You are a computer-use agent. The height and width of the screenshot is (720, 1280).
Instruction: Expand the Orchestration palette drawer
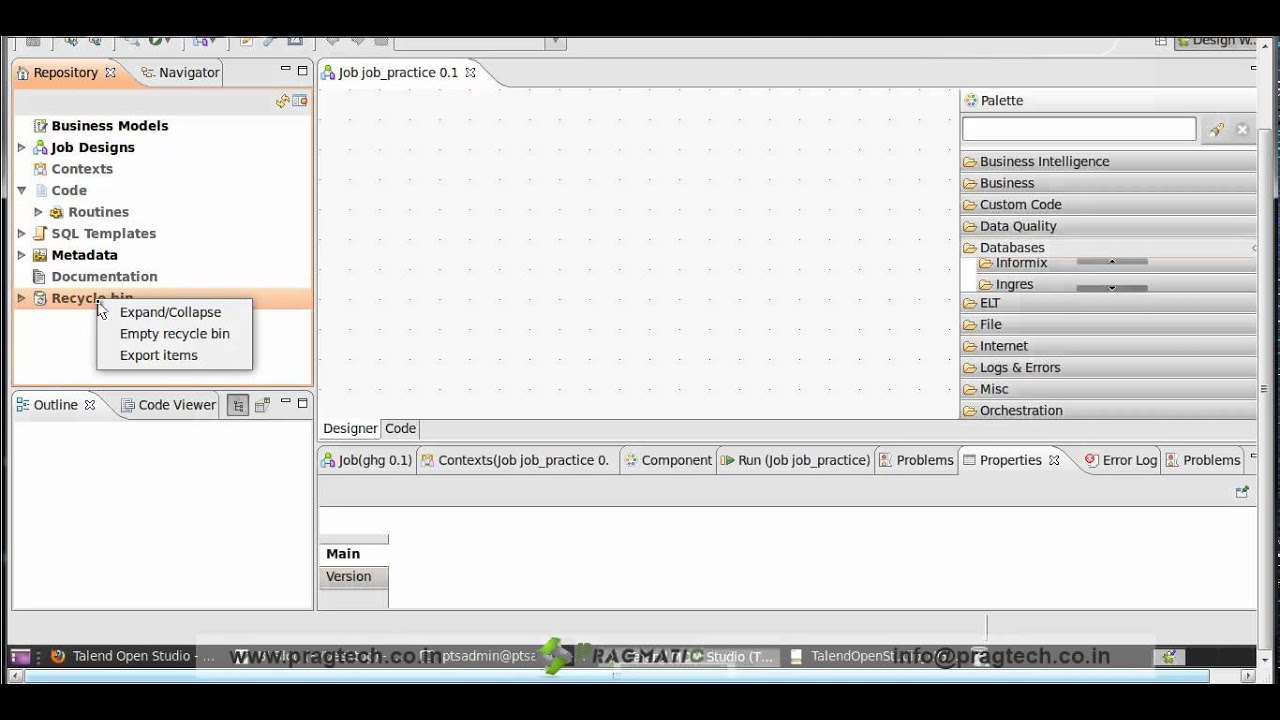pyautogui.click(x=1108, y=411)
